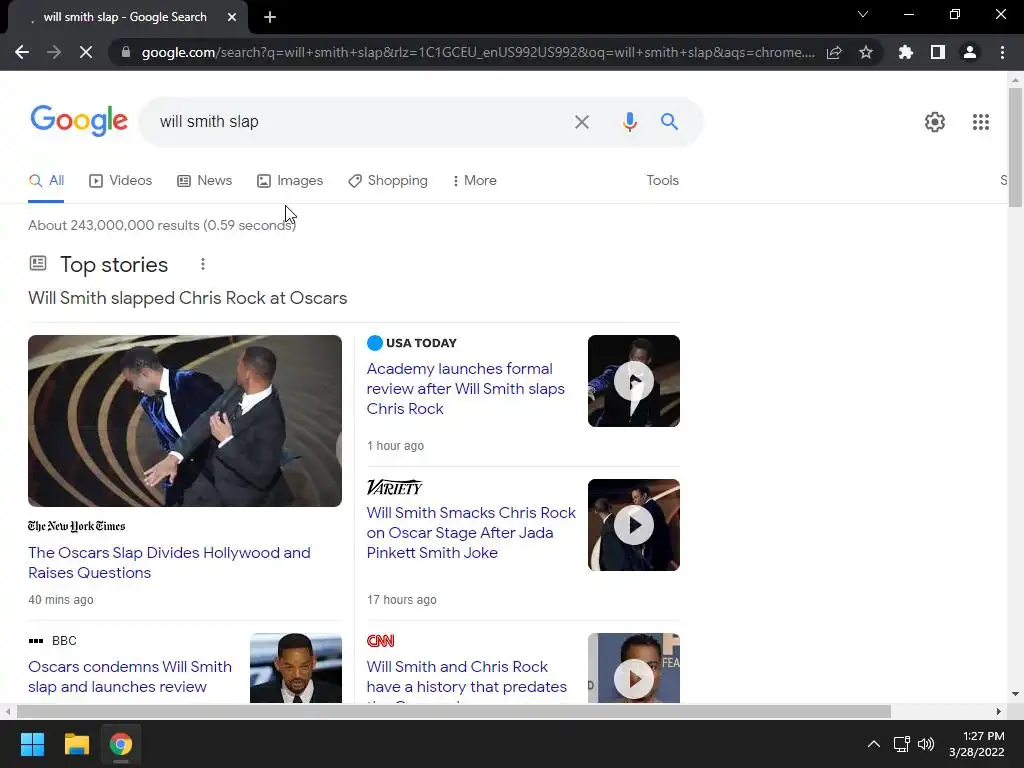Switch to the Videos tab
The height and width of the screenshot is (768, 1024).
(120, 181)
